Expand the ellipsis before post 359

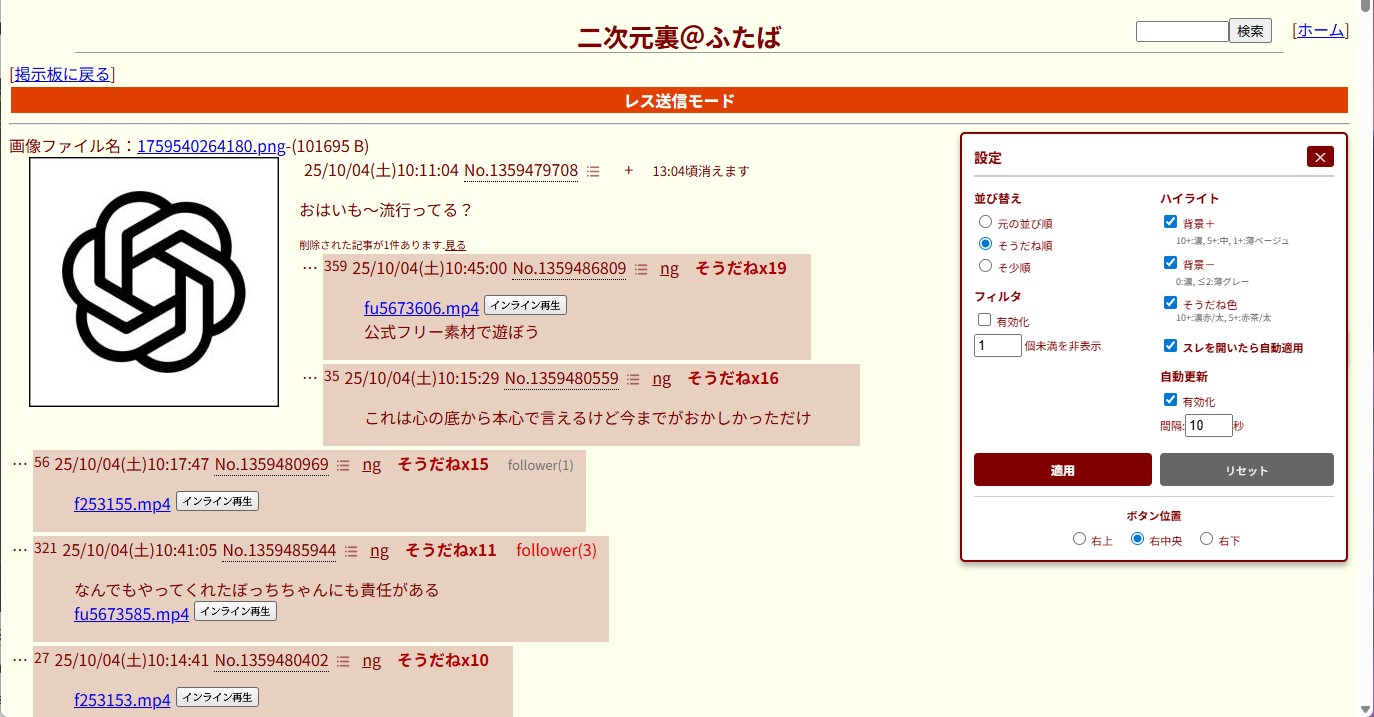pyautogui.click(x=310, y=268)
